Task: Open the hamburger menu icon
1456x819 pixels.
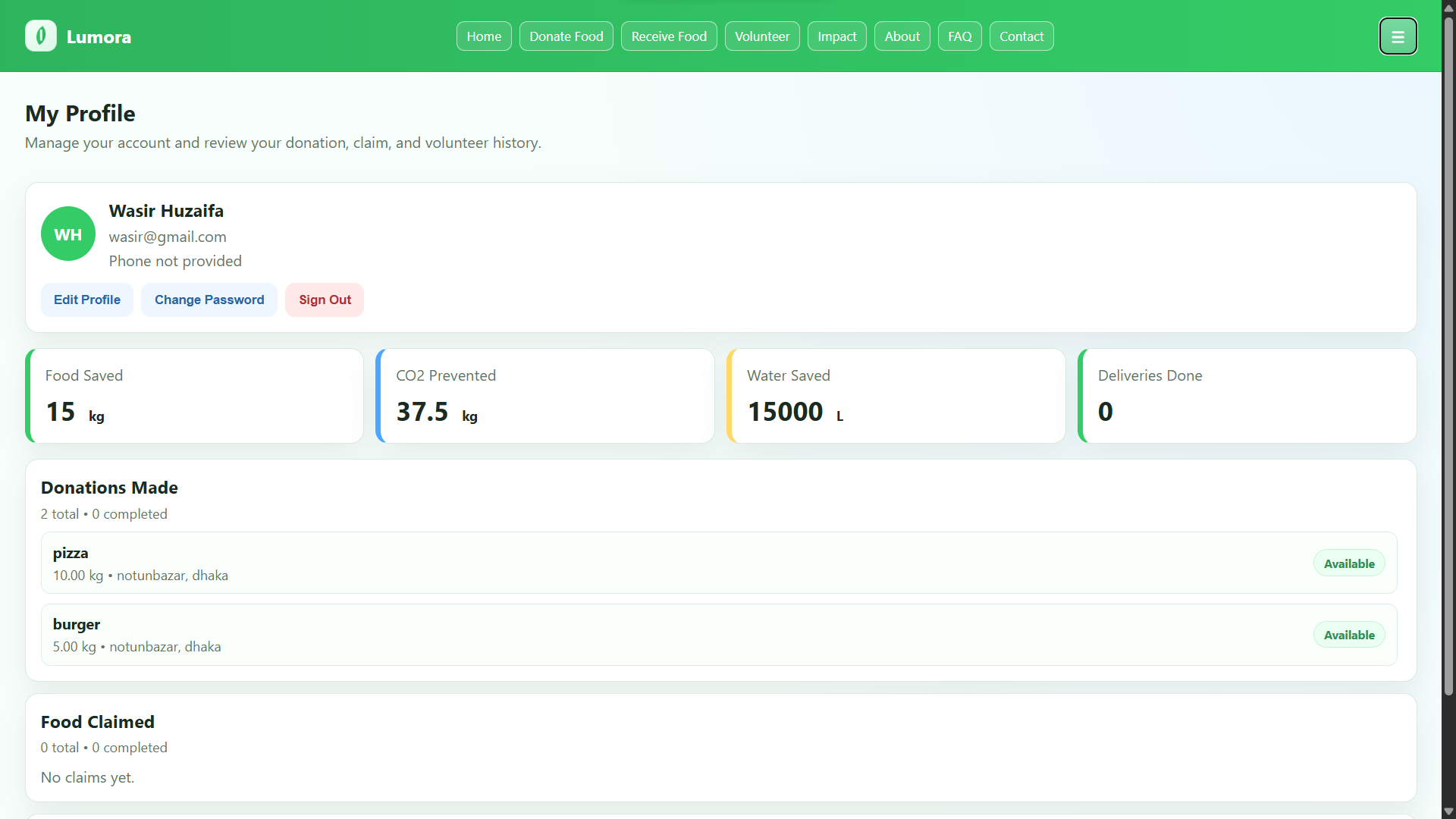Action: (x=1398, y=36)
